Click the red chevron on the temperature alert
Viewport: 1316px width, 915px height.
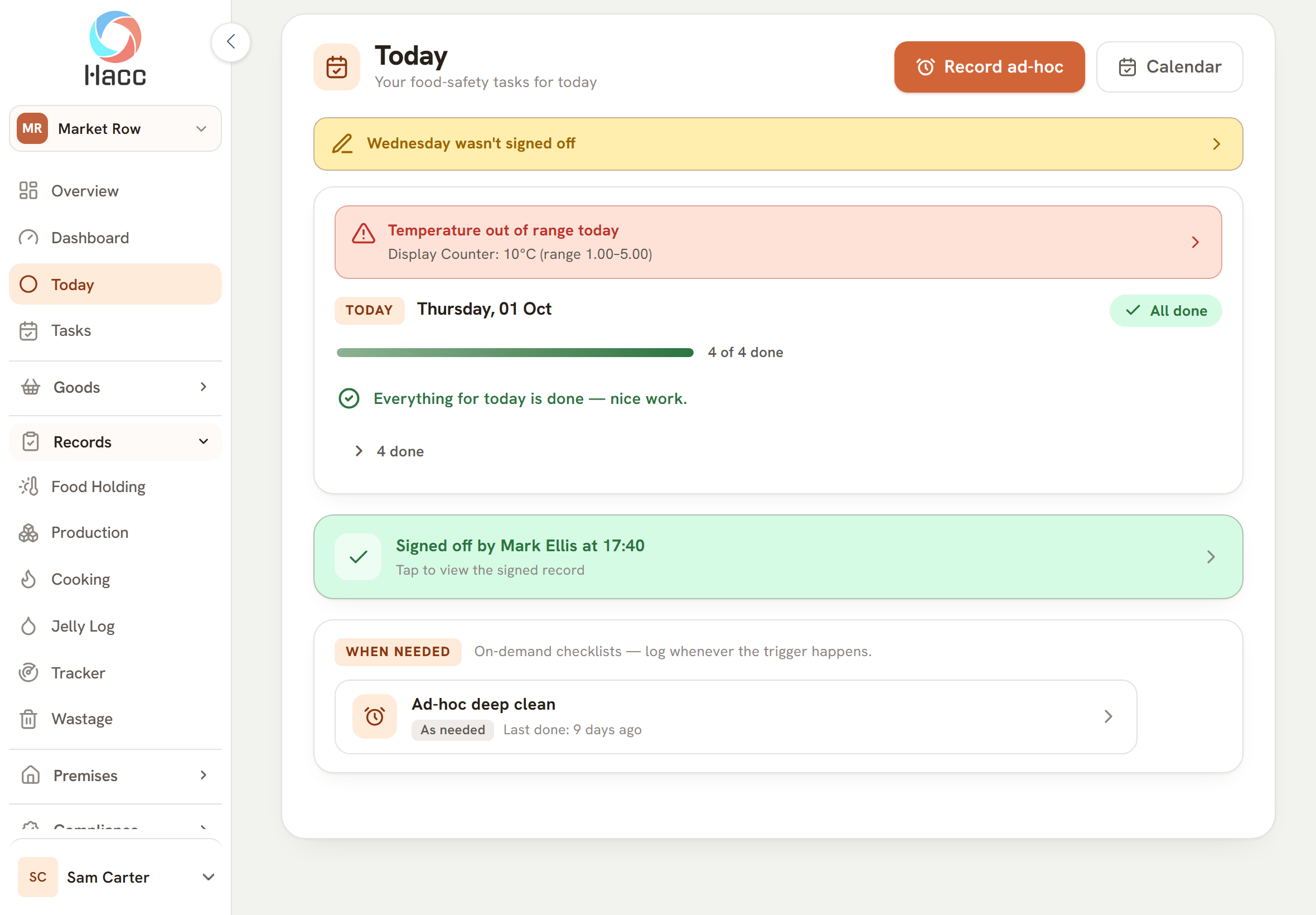click(x=1195, y=243)
